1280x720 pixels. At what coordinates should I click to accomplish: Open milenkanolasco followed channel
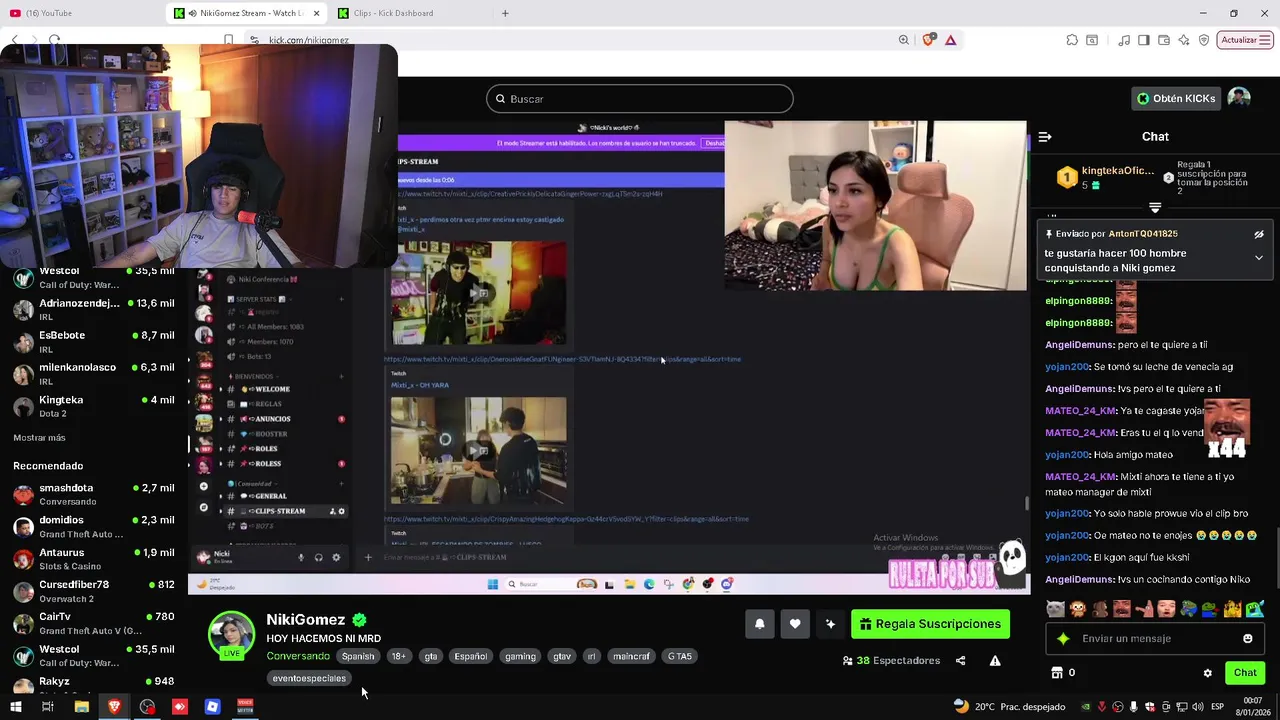pos(95,374)
